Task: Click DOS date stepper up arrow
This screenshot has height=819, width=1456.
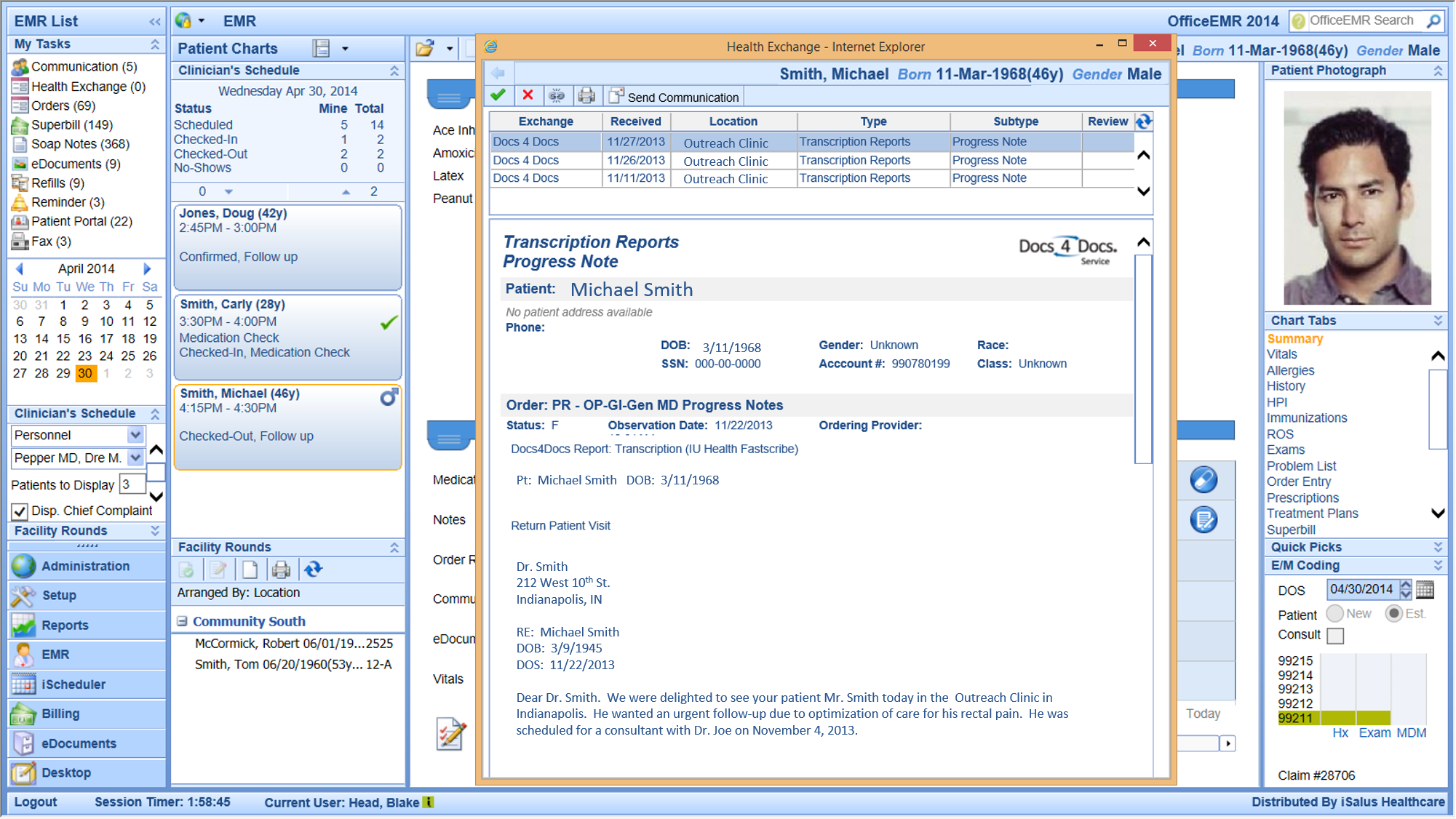Action: (x=1406, y=585)
